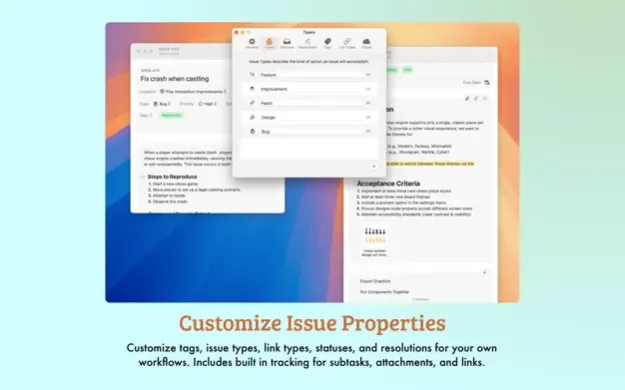The width and height of the screenshot is (625, 390).
Task: Click the Design type icon
Action: coord(252,117)
